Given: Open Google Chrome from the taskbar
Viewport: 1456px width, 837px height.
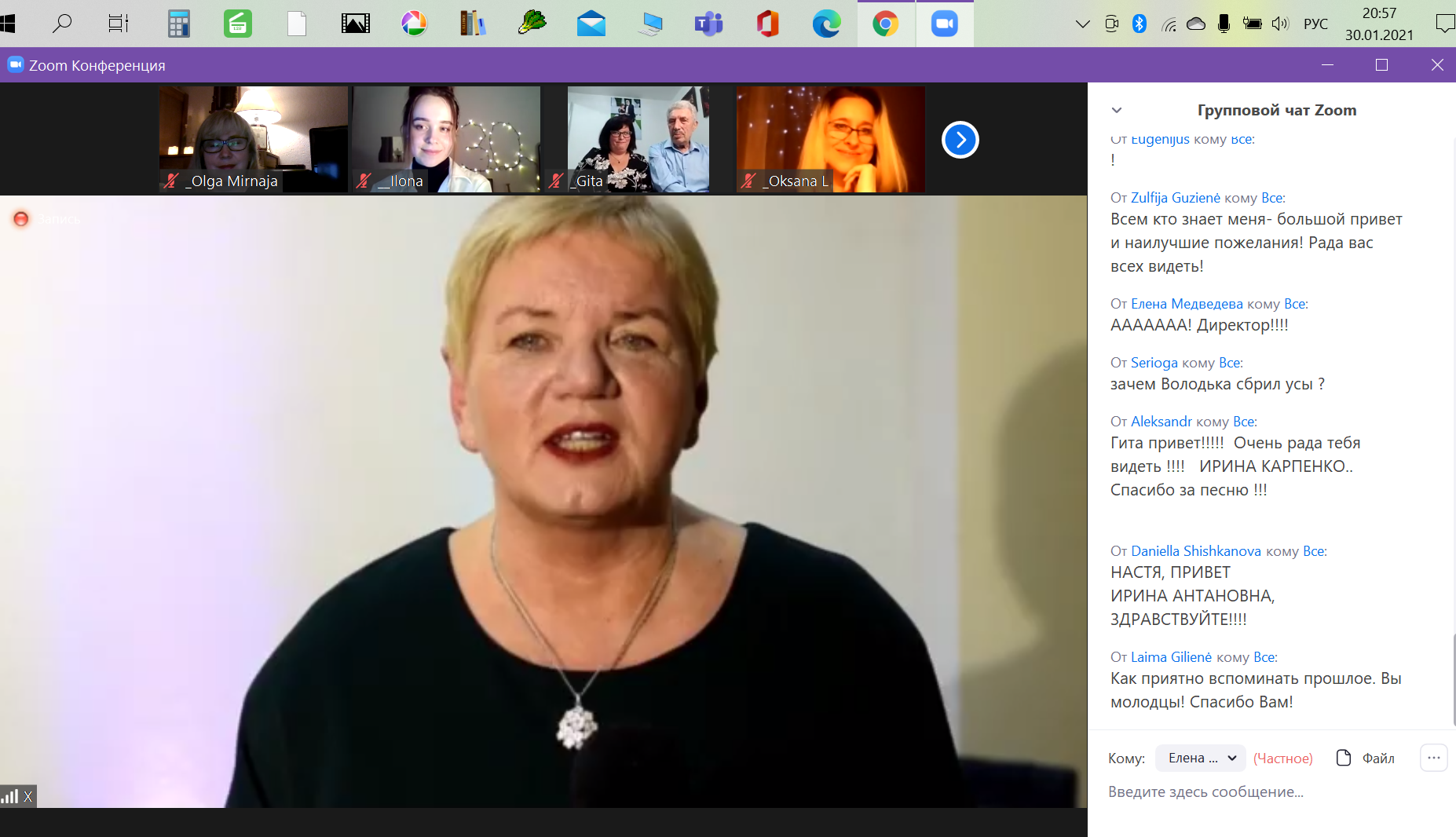Looking at the screenshot, I should [x=885, y=24].
